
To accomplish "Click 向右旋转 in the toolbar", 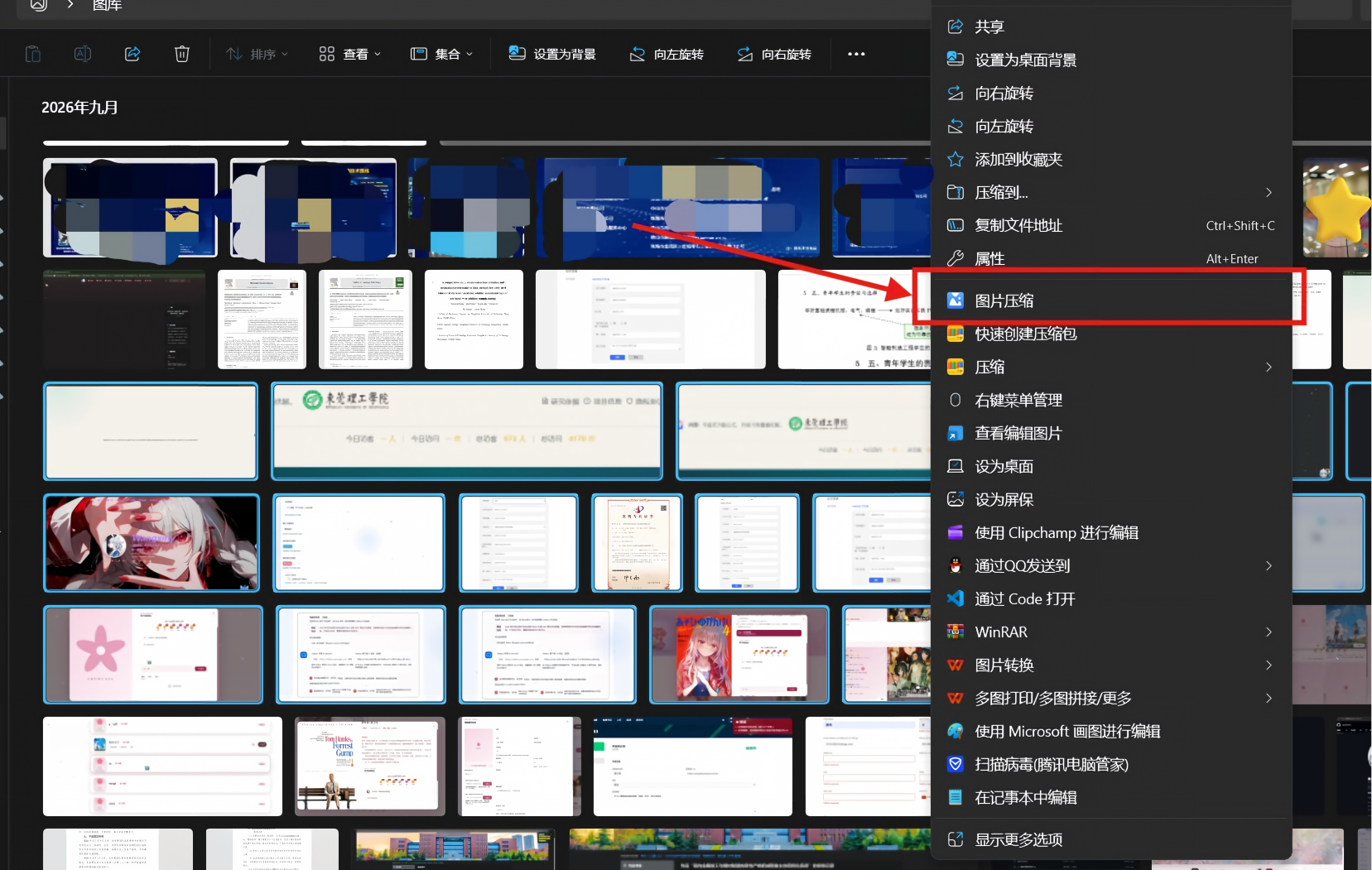I will coord(774,54).
